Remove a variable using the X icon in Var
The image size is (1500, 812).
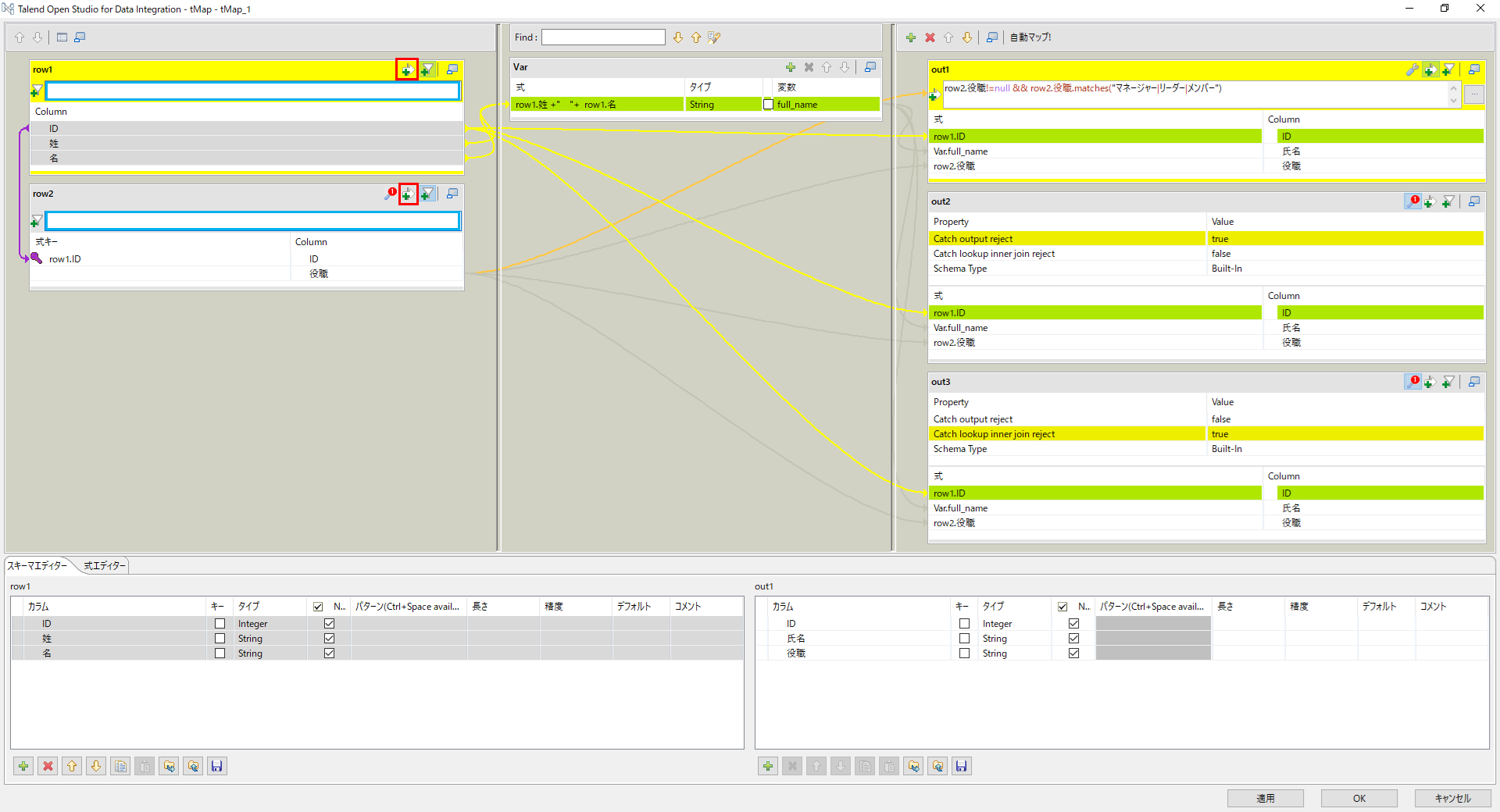(x=809, y=67)
